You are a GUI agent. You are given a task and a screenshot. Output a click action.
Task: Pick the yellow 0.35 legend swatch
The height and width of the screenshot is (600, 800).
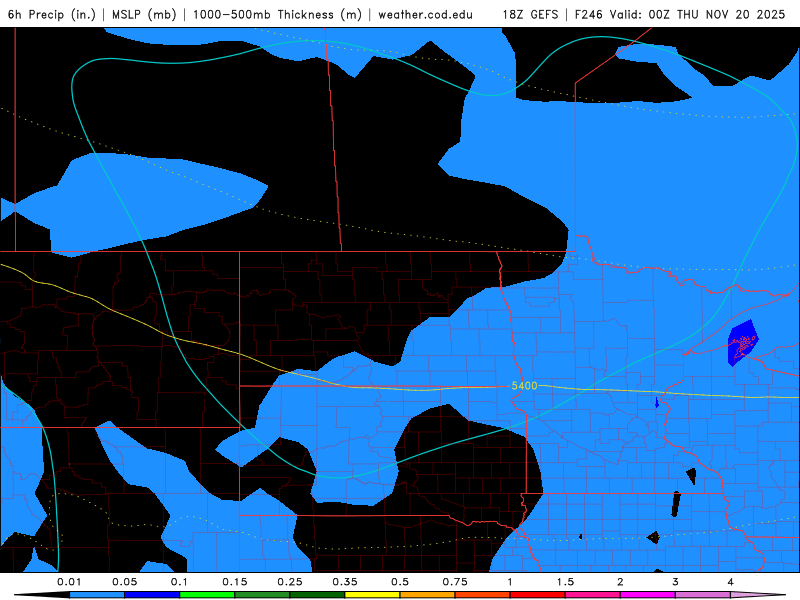click(372, 595)
